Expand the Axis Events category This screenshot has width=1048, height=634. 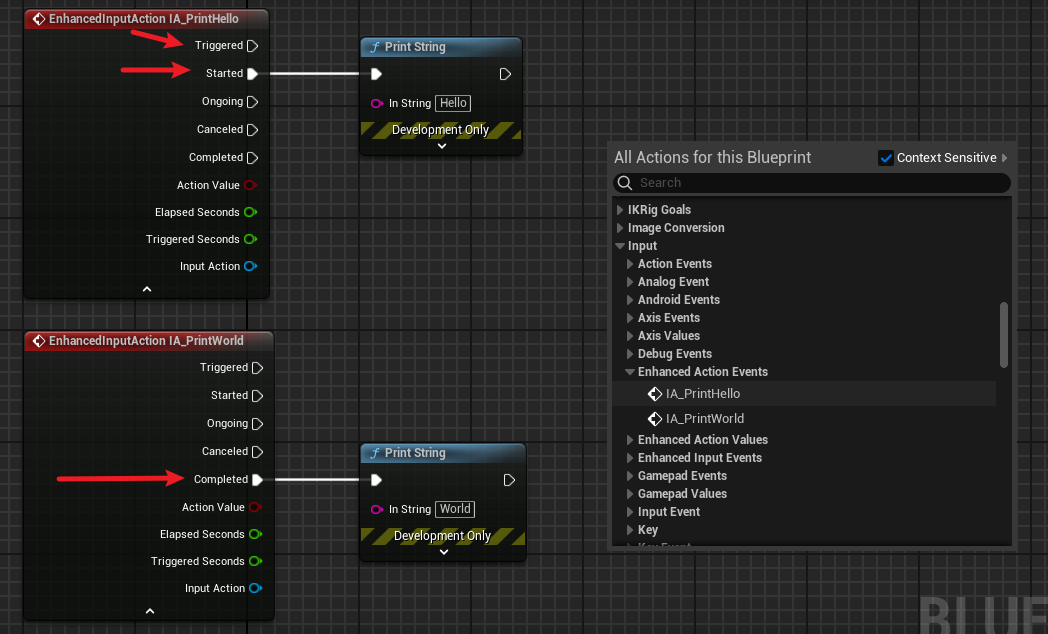[630, 318]
